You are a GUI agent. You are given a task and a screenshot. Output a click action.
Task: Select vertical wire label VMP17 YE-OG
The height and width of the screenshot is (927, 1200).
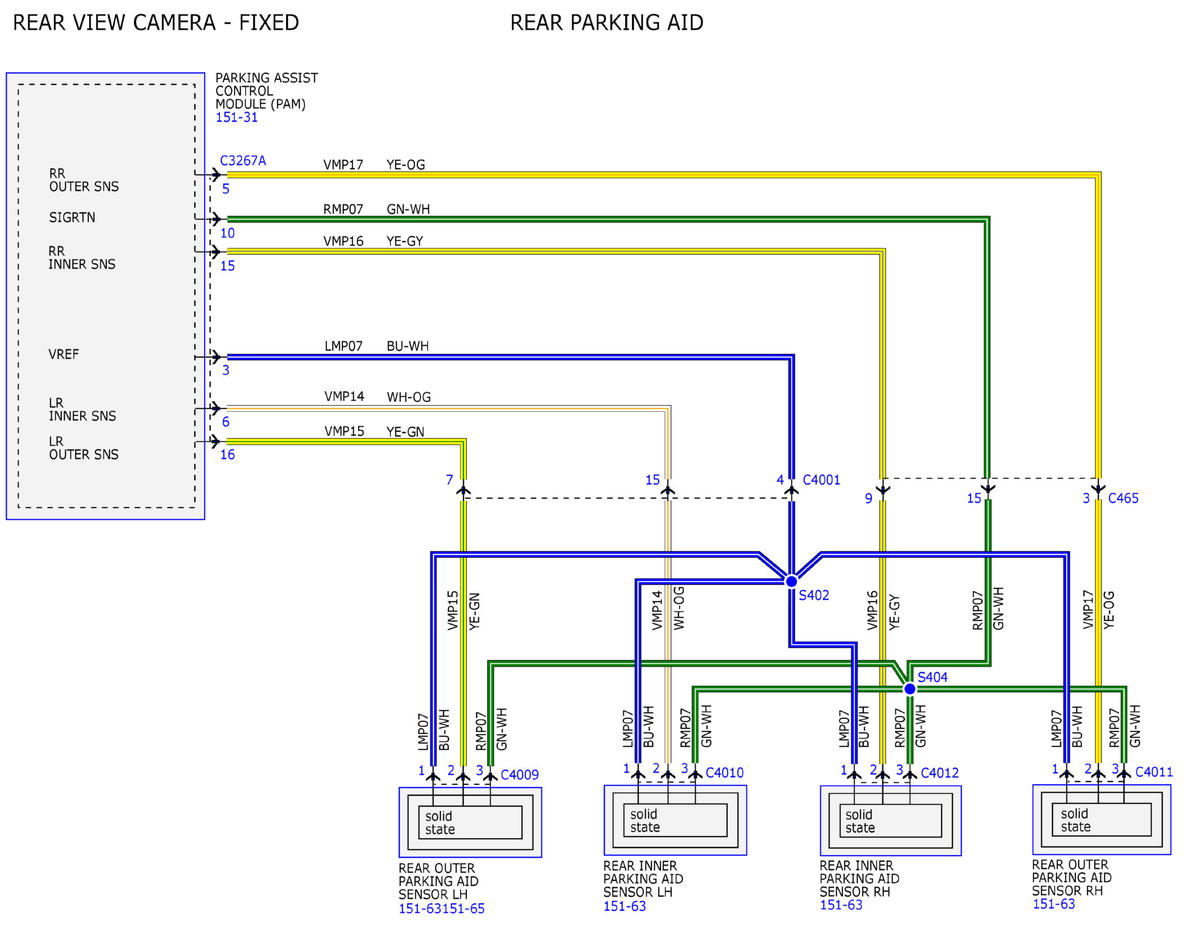pos(1098,610)
